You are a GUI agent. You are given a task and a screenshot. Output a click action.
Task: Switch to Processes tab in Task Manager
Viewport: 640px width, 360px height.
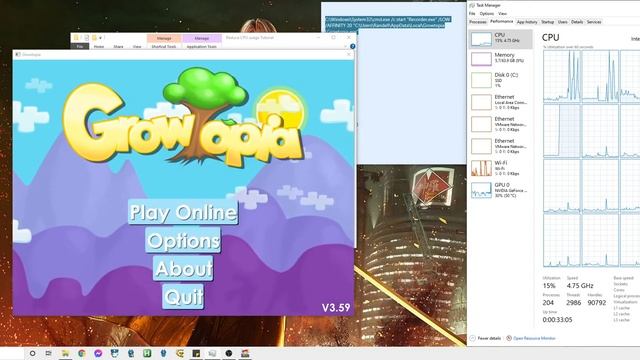click(x=478, y=22)
